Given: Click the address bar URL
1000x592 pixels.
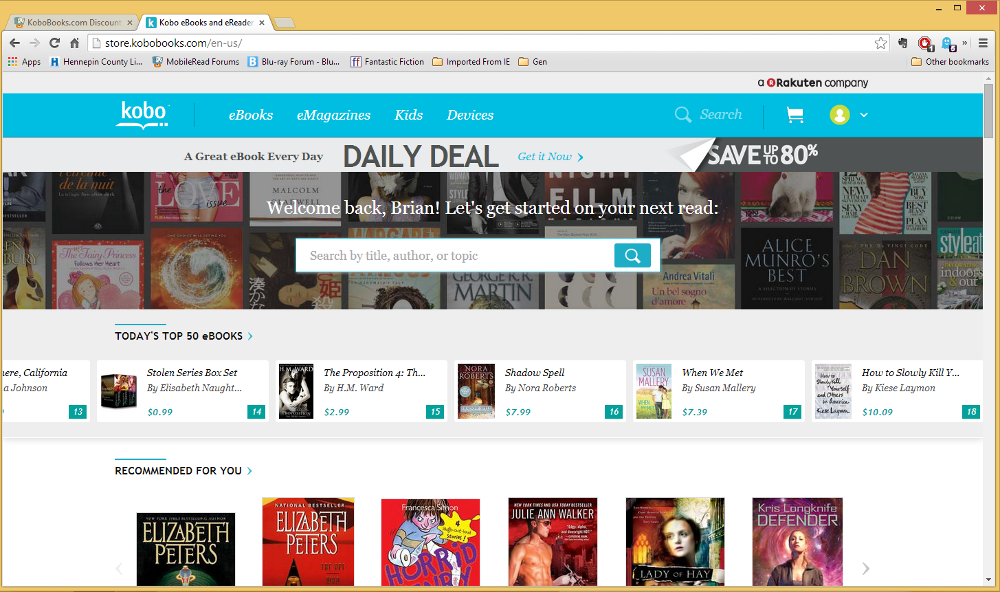Looking at the screenshot, I should pos(173,43).
